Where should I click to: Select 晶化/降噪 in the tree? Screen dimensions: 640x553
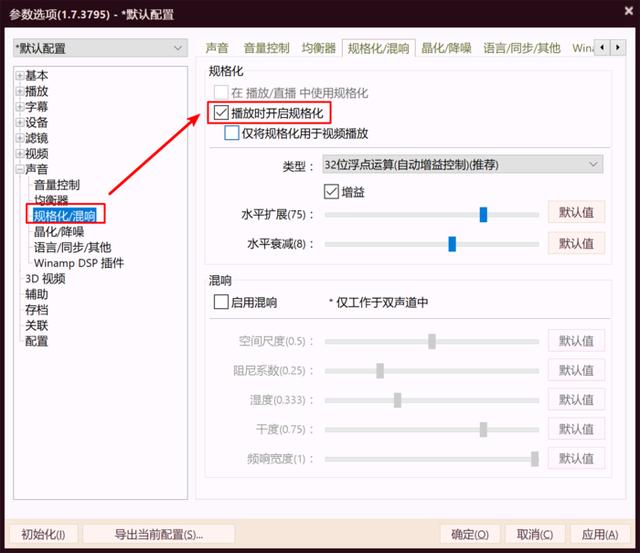tap(59, 231)
